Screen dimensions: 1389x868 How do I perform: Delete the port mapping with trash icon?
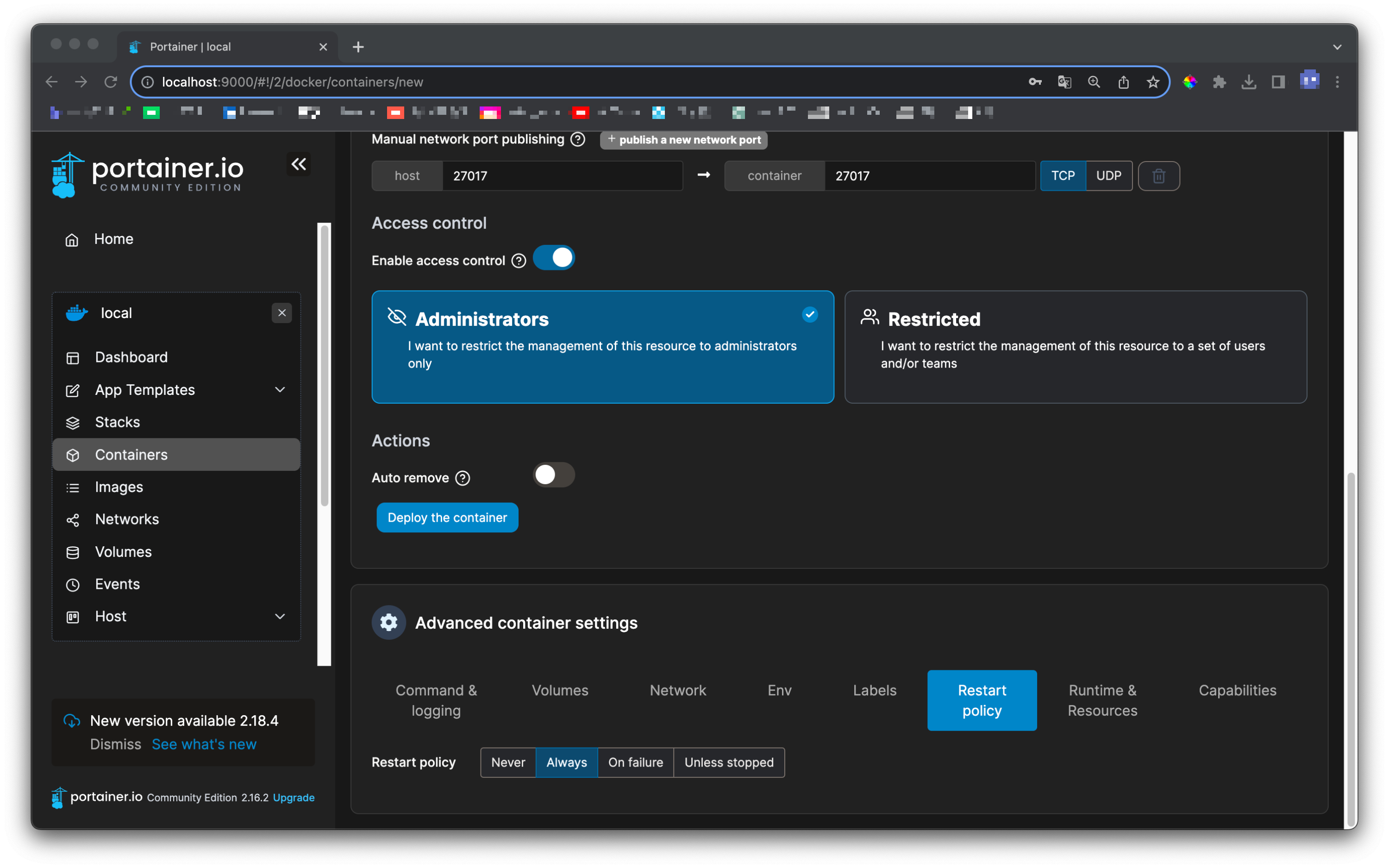1158,175
